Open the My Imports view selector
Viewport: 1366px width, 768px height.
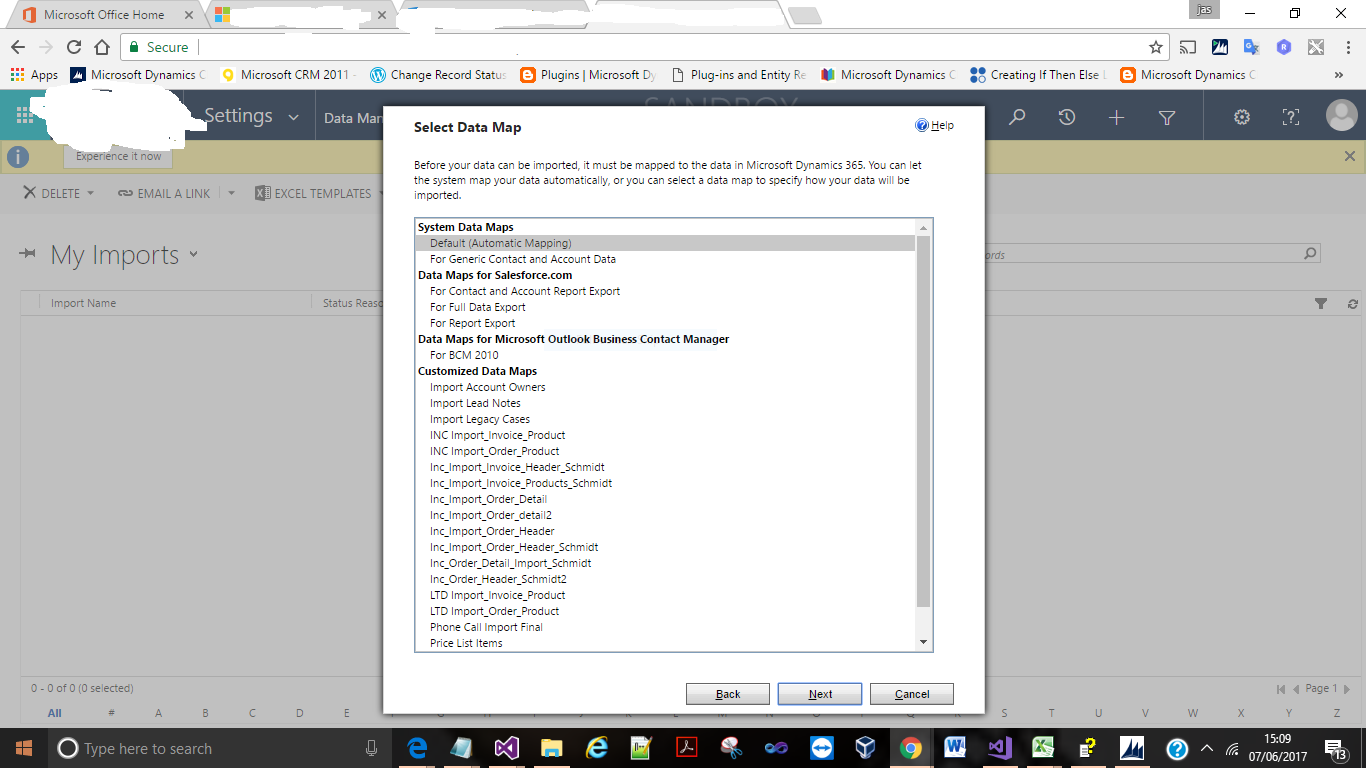tap(194, 254)
